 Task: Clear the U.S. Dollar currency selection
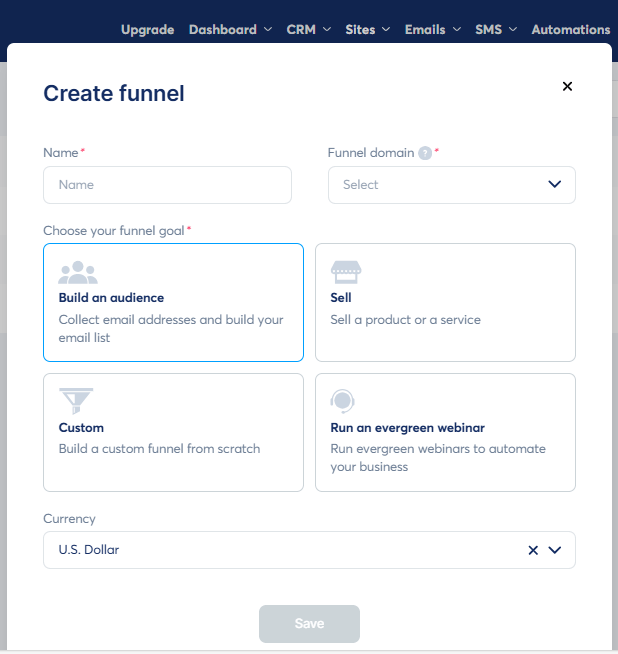[x=533, y=550]
